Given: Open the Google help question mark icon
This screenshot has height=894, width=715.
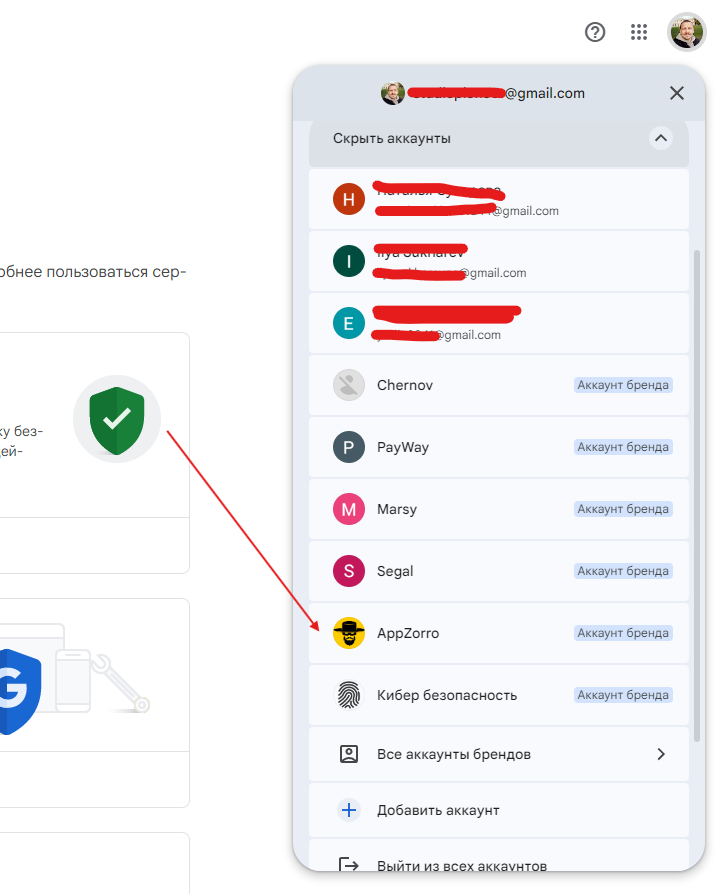Looking at the screenshot, I should point(595,32).
